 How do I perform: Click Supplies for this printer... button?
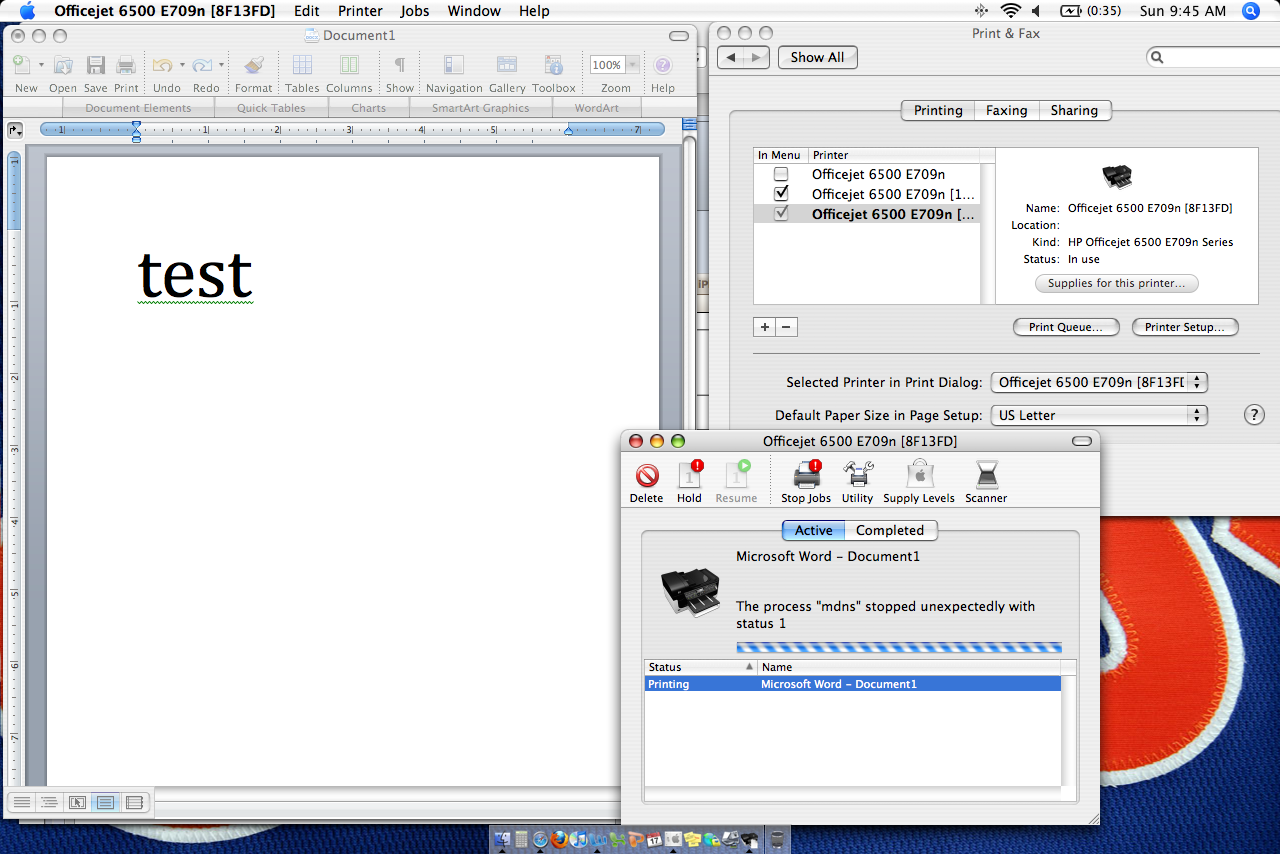click(x=1116, y=284)
